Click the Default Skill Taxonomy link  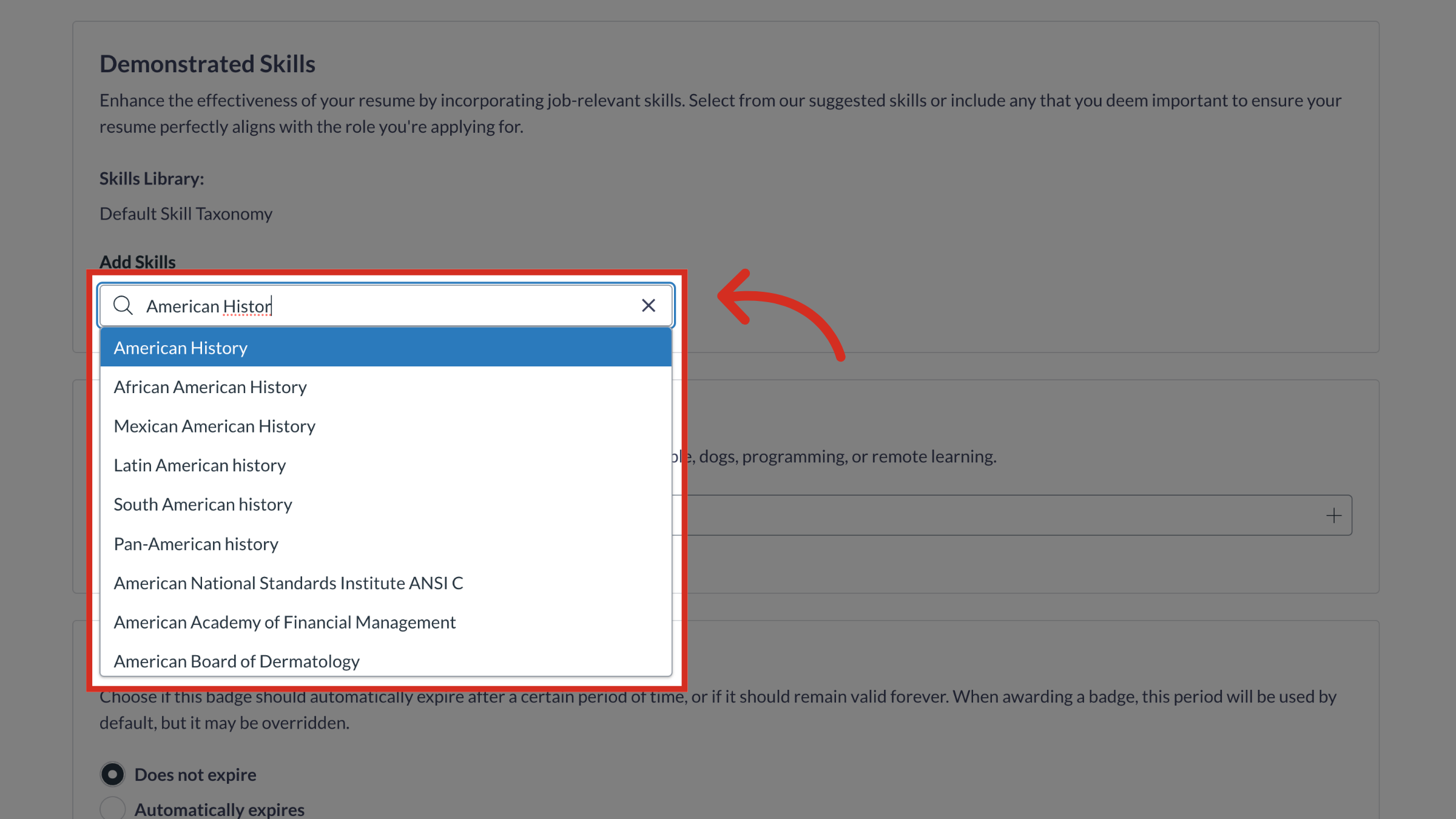point(186,214)
